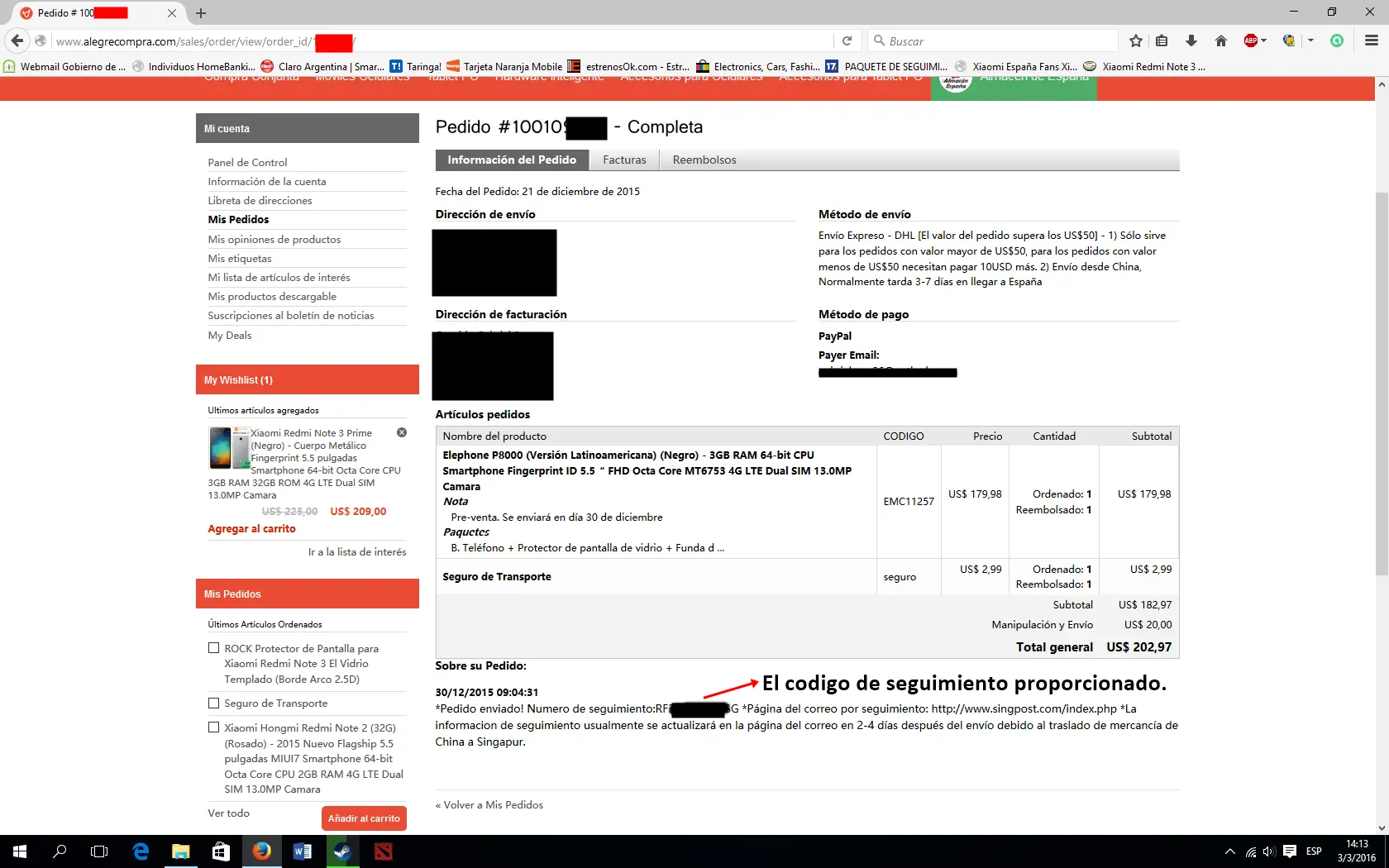Expand the Adblock Plus dropdown arrow
This screenshot has height=868, width=1389.
pos(1264,41)
